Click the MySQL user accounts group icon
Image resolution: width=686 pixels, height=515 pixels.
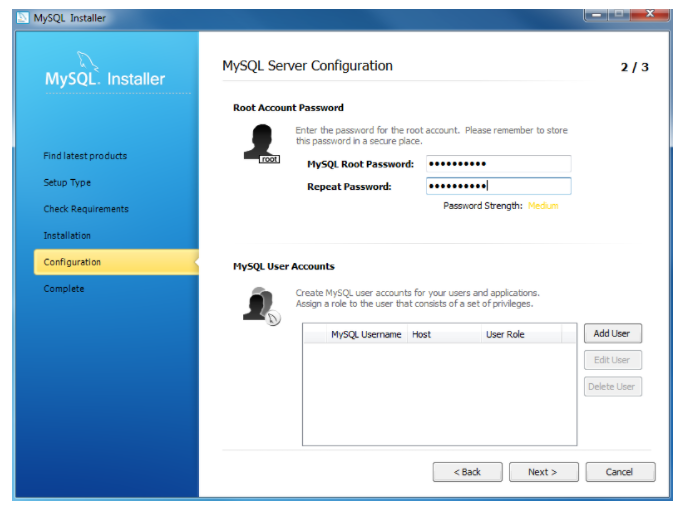262,306
